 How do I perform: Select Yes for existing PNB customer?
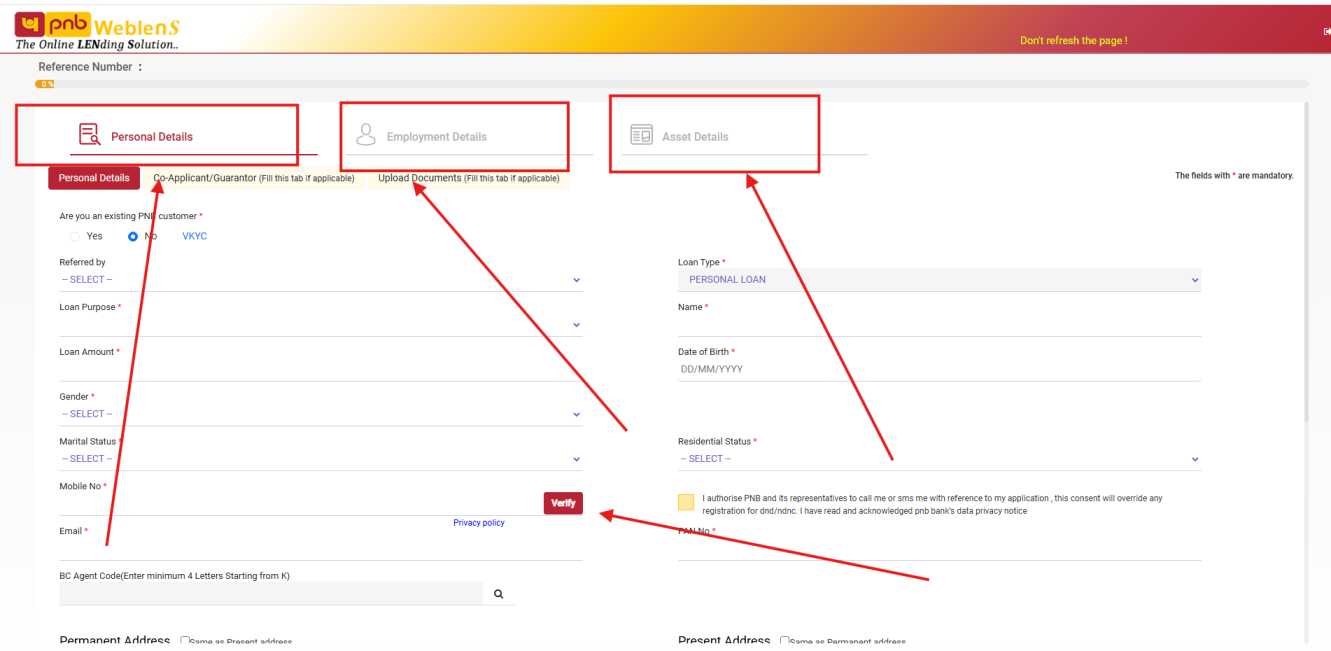[x=75, y=237]
